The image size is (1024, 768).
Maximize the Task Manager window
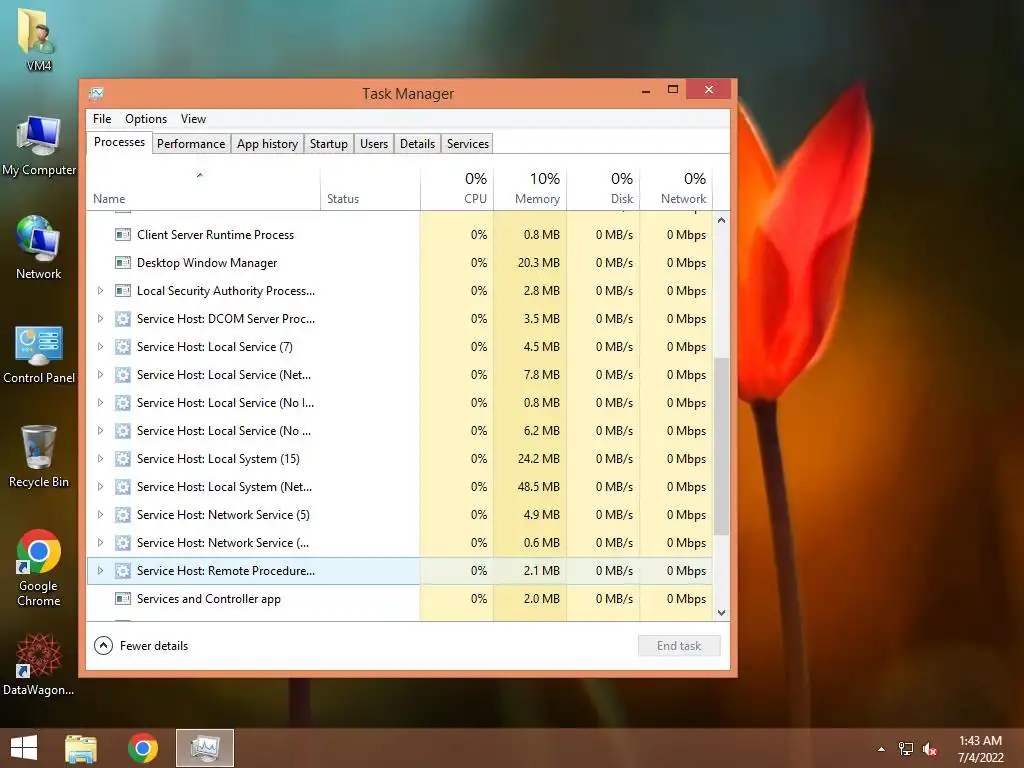673,89
